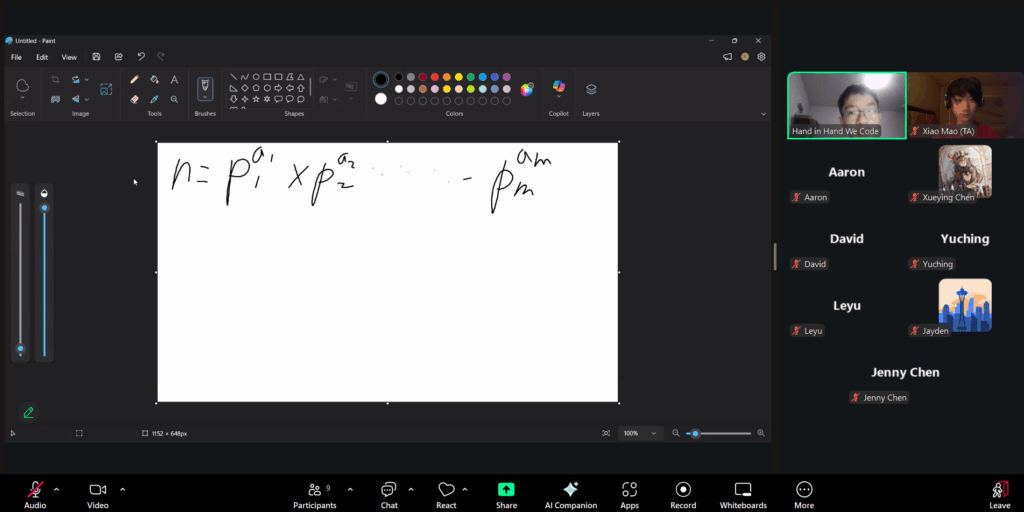
Task: Expand the audio options arrow
Action: 56,489
